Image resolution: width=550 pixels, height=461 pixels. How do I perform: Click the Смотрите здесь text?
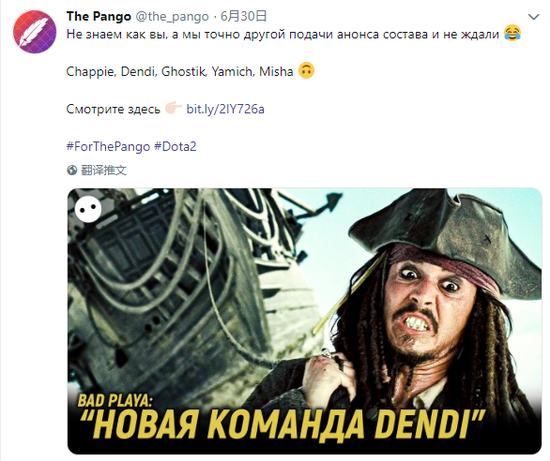click(x=113, y=109)
